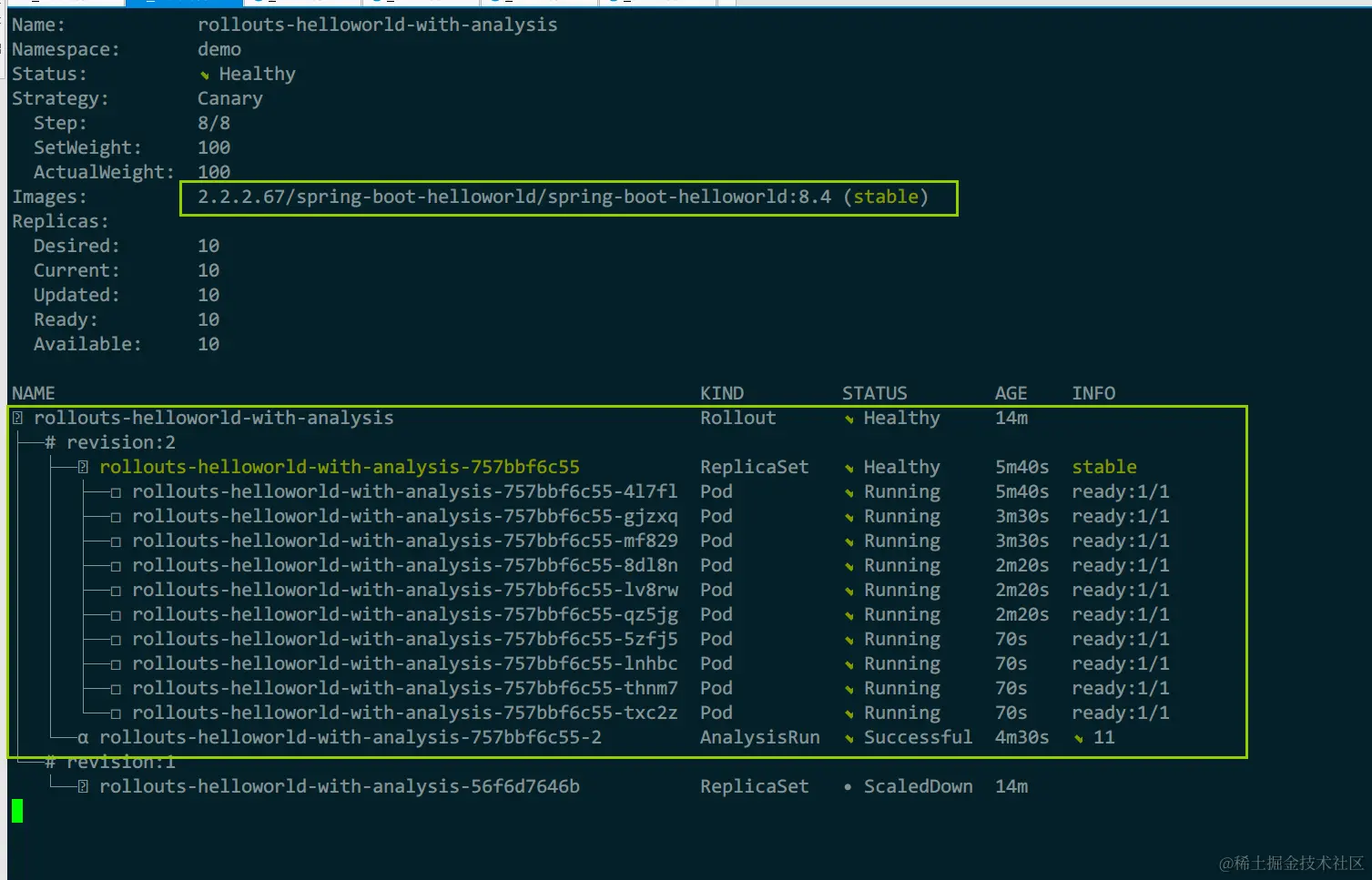
Task: Click the 'stable' info of the 757bbf6c55 ReplicaSet
Action: point(1104,467)
